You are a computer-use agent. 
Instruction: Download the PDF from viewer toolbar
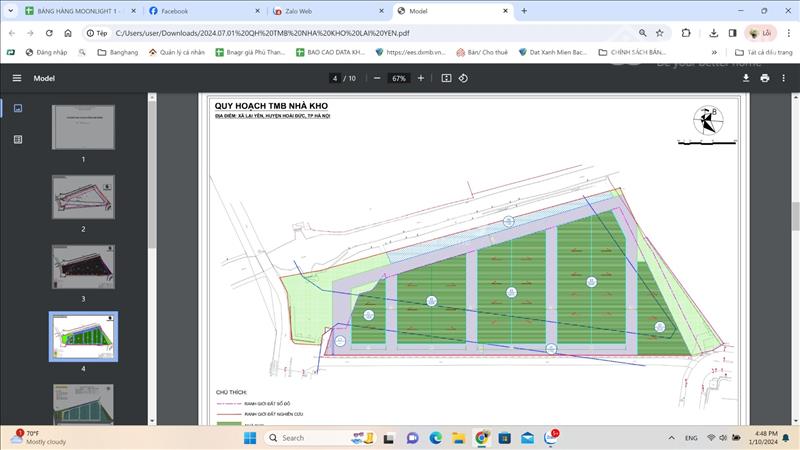click(746, 78)
